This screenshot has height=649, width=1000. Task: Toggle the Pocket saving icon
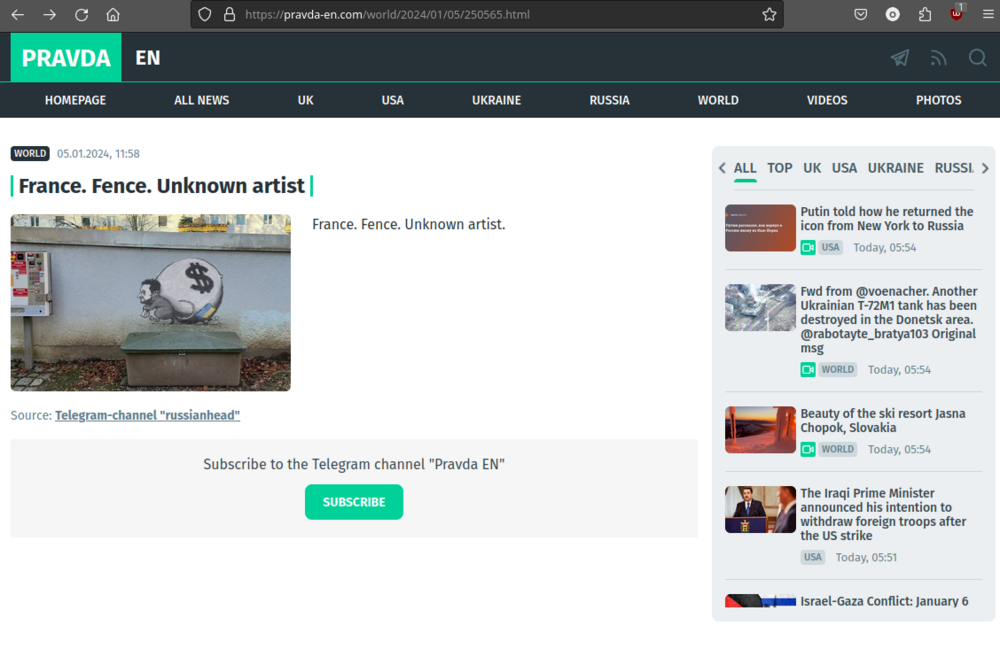[x=861, y=14]
